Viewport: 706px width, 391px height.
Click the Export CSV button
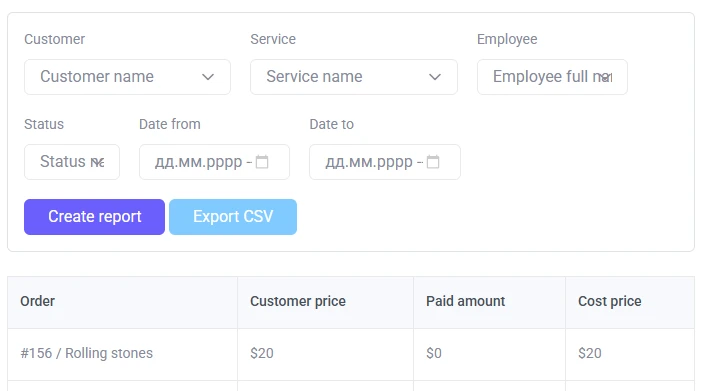[233, 217]
